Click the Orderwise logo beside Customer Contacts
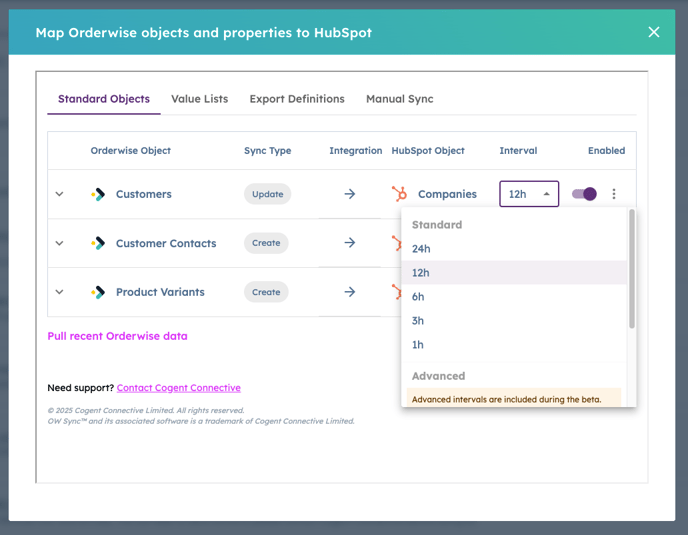This screenshot has height=535, width=688. point(98,243)
